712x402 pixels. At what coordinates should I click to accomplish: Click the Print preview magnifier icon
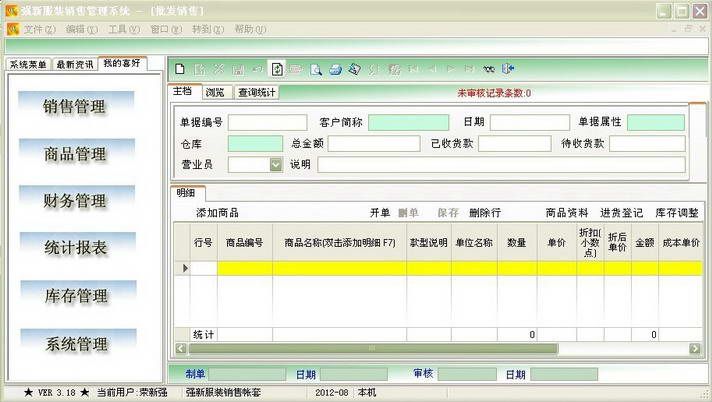point(316,69)
